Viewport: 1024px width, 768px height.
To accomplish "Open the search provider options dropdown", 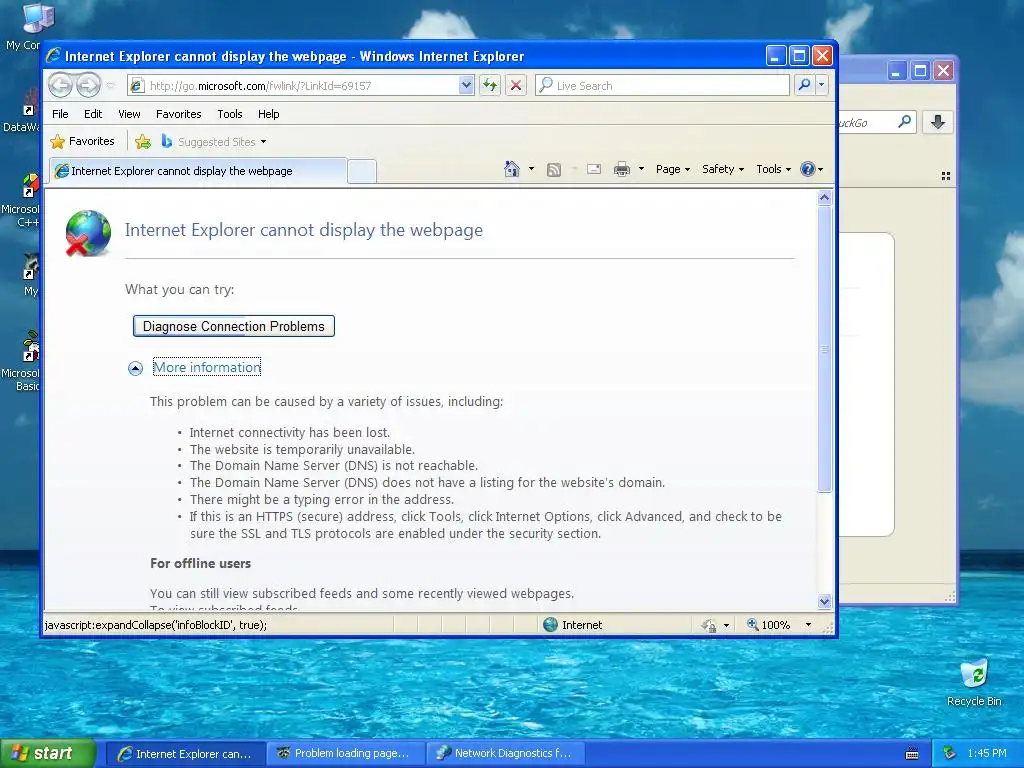I will pos(822,85).
